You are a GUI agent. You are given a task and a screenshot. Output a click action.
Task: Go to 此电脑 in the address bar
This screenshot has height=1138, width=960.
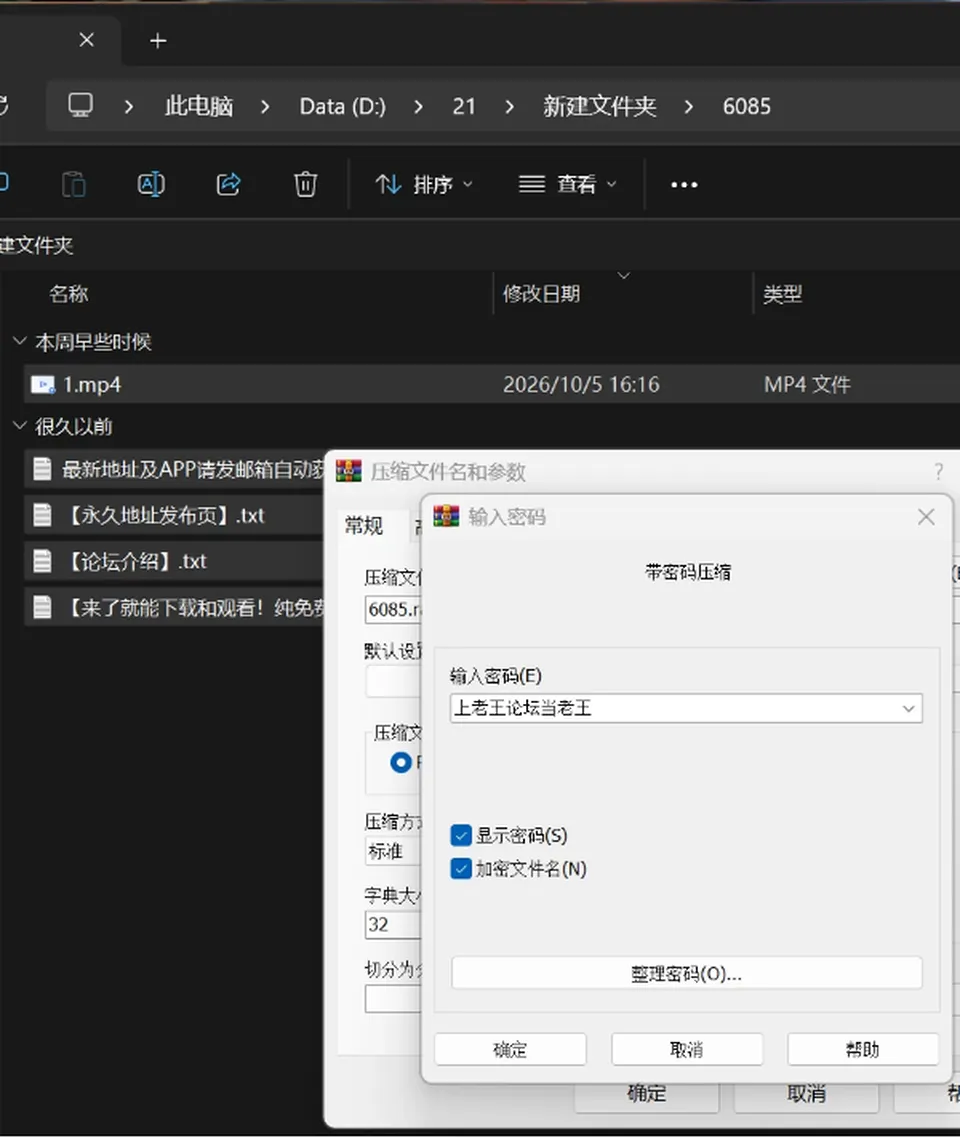[199, 107]
